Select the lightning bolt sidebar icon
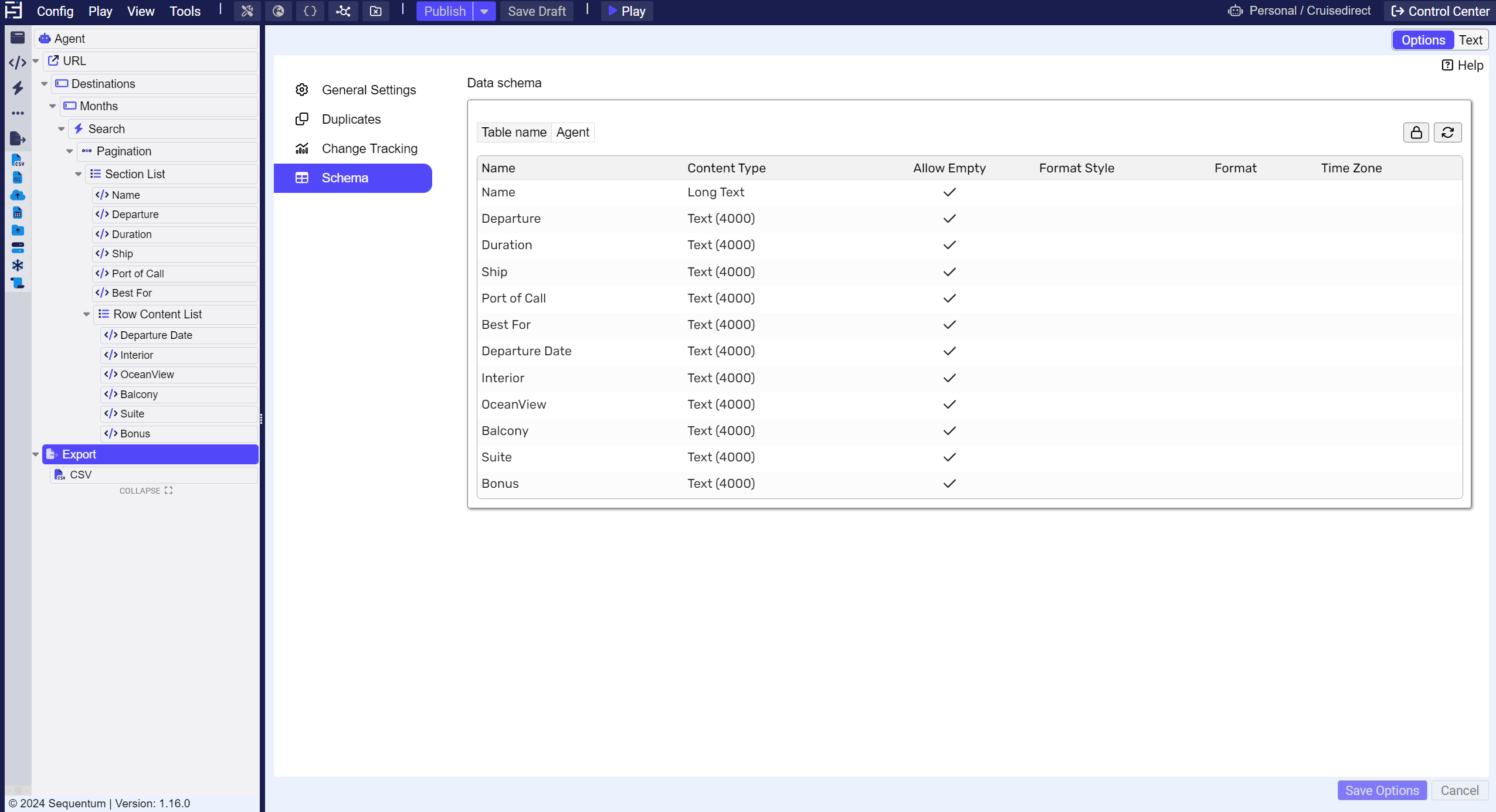Image resolution: width=1496 pixels, height=812 pixels. pyautogui.click(x=18, y=88)
